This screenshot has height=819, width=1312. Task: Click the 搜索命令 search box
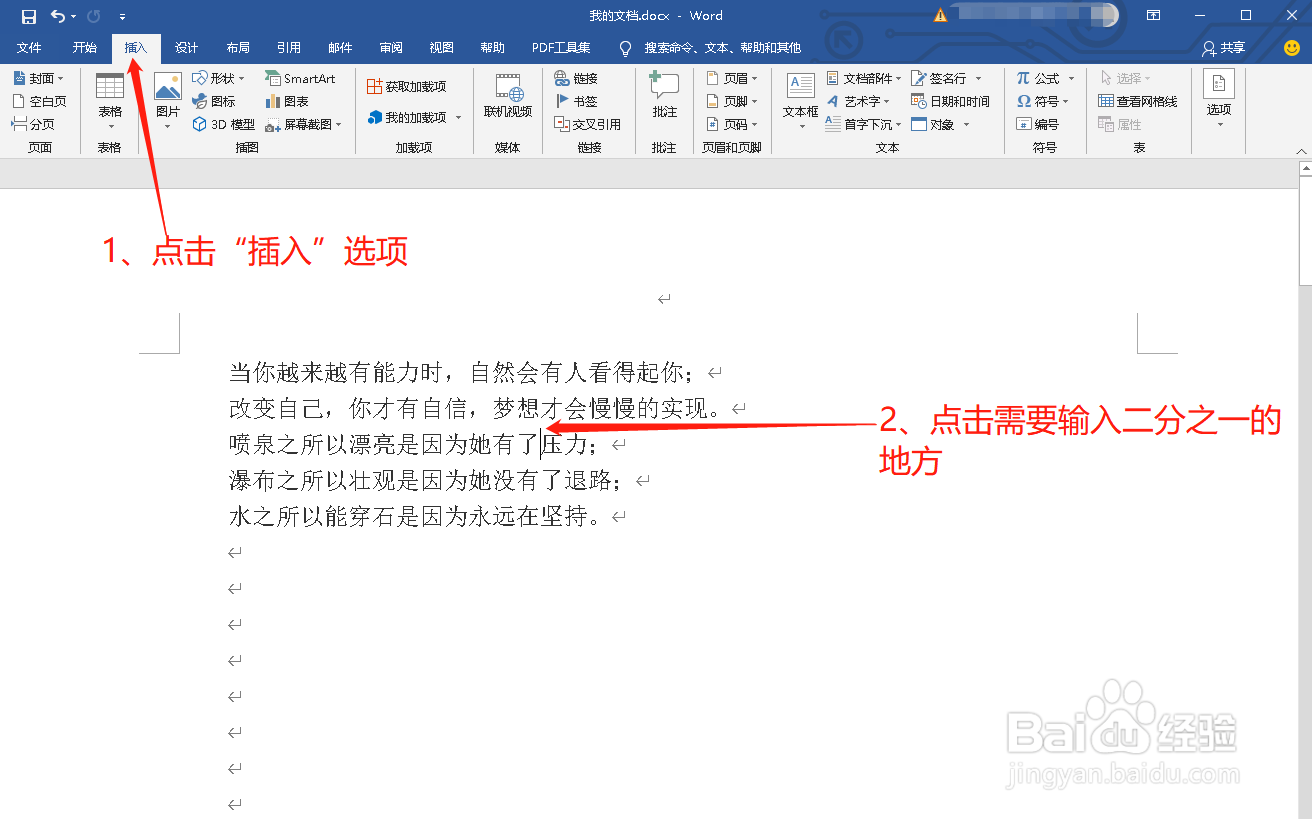(722, 48)
